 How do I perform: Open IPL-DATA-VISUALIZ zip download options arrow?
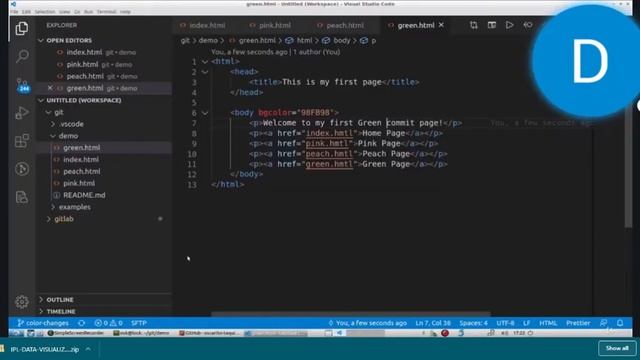pos(88,349)
